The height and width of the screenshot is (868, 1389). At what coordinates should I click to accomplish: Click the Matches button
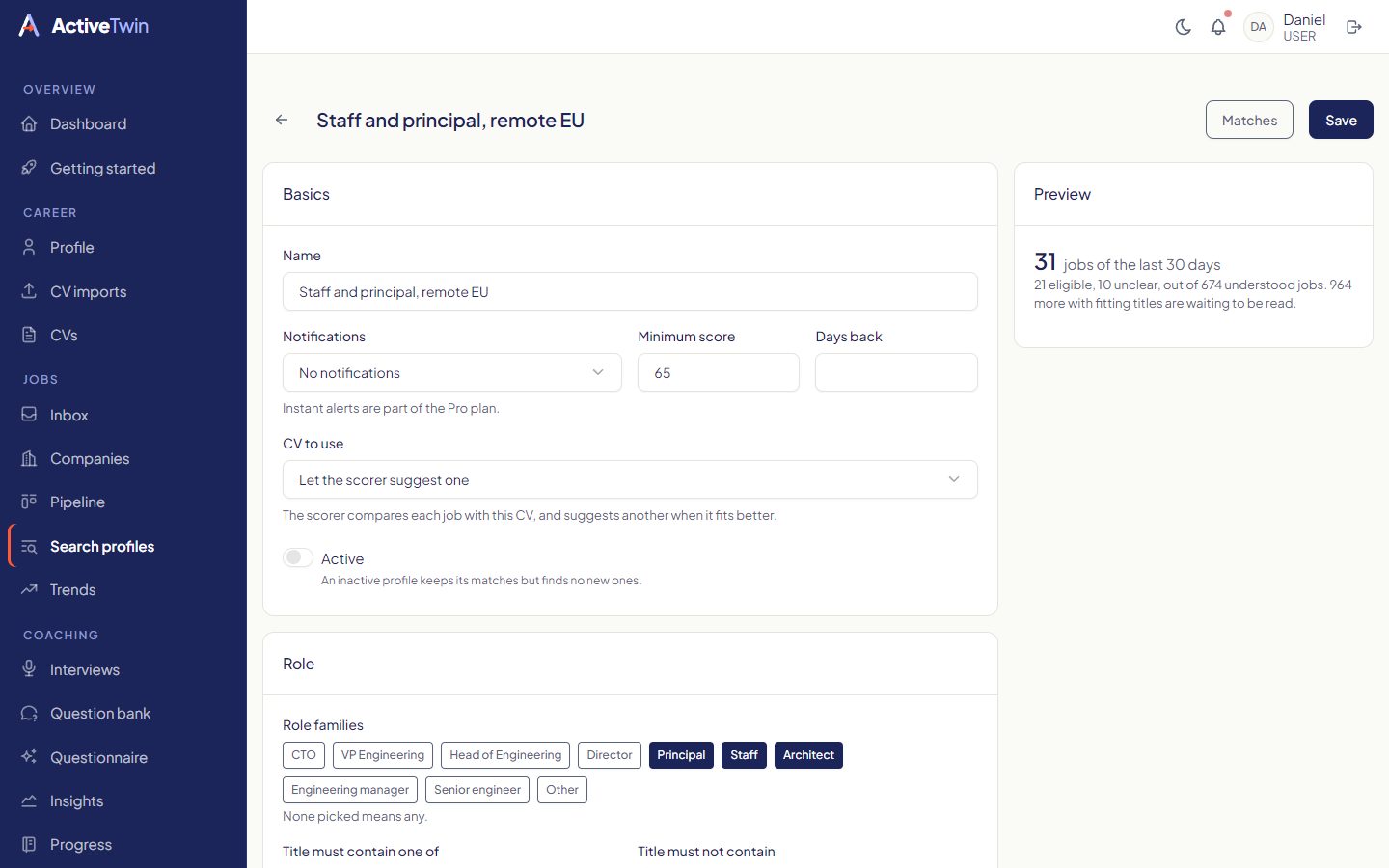point(1249,120)
